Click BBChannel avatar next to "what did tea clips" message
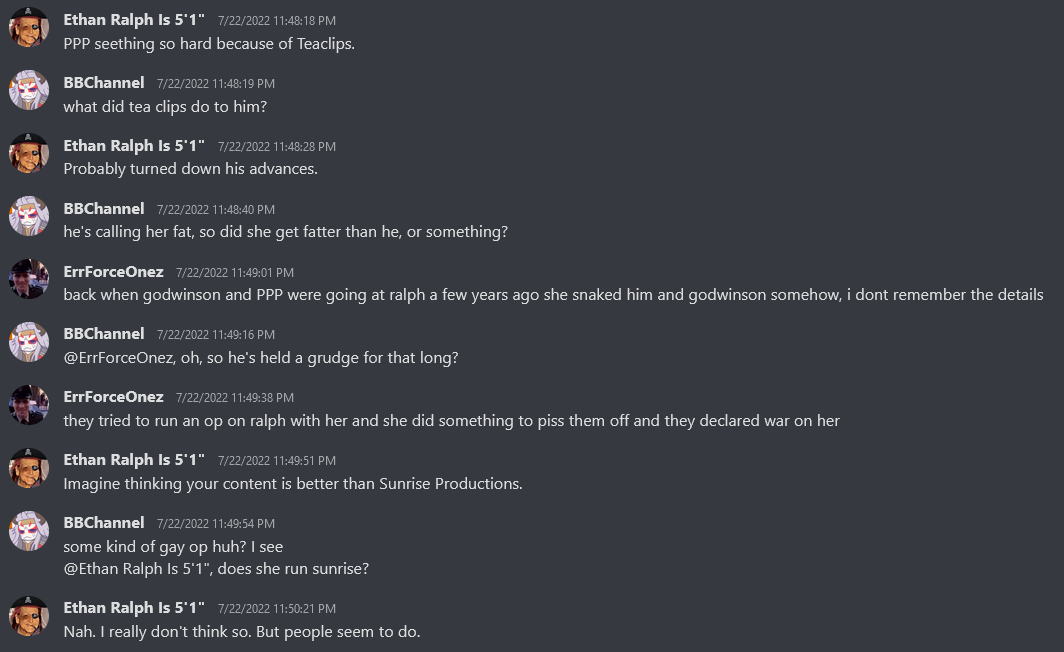1064x652 pixels. (29, 90)
